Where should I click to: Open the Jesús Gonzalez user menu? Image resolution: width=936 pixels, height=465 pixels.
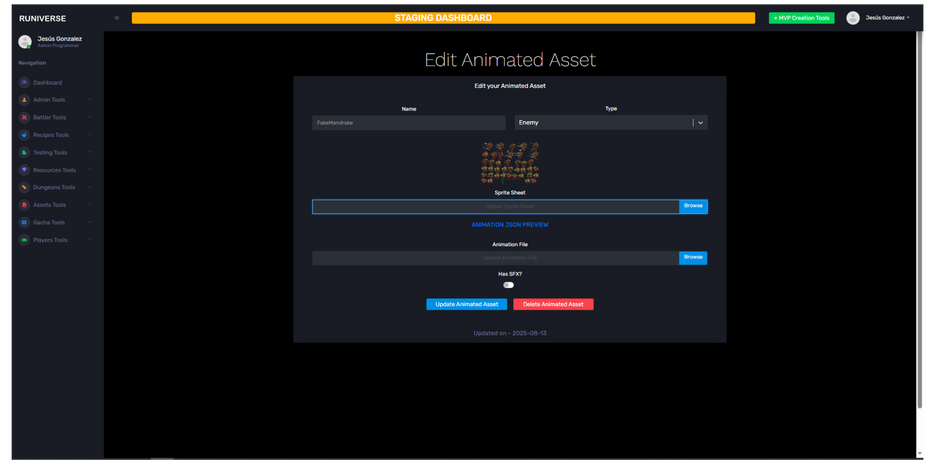(878, 18)
